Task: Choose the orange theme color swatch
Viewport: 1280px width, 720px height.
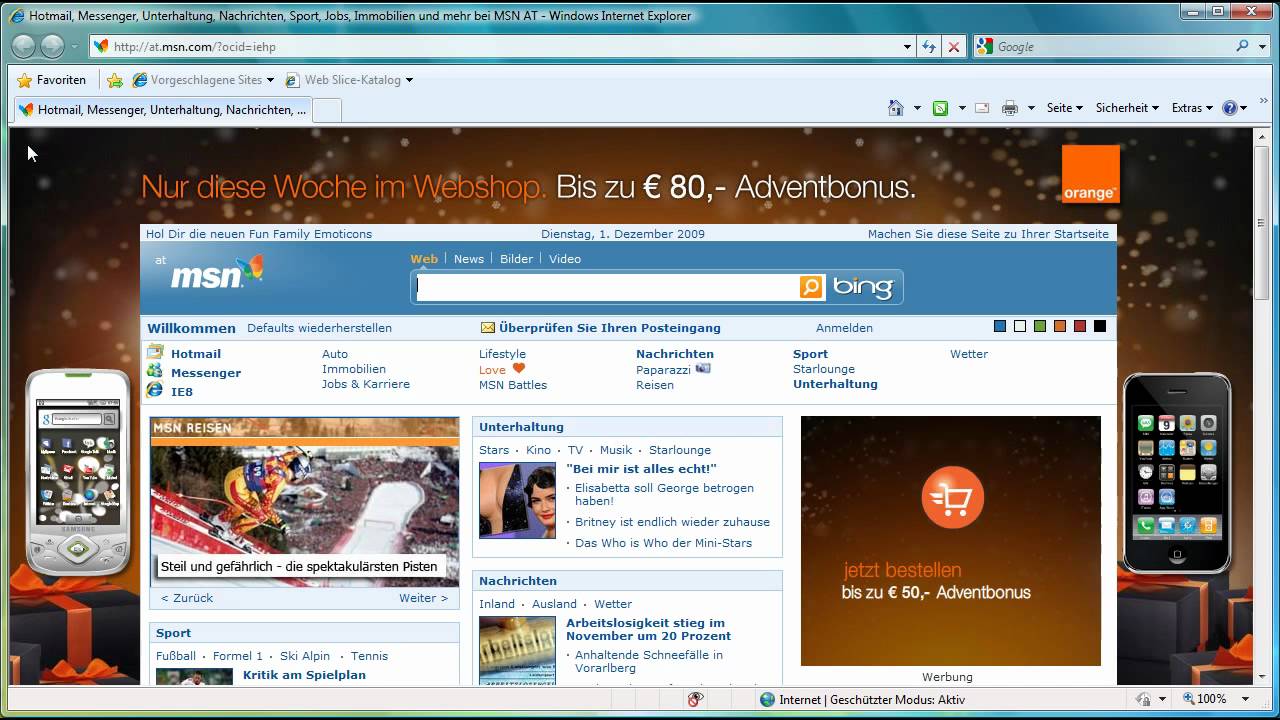Action: coord(1060,326)
